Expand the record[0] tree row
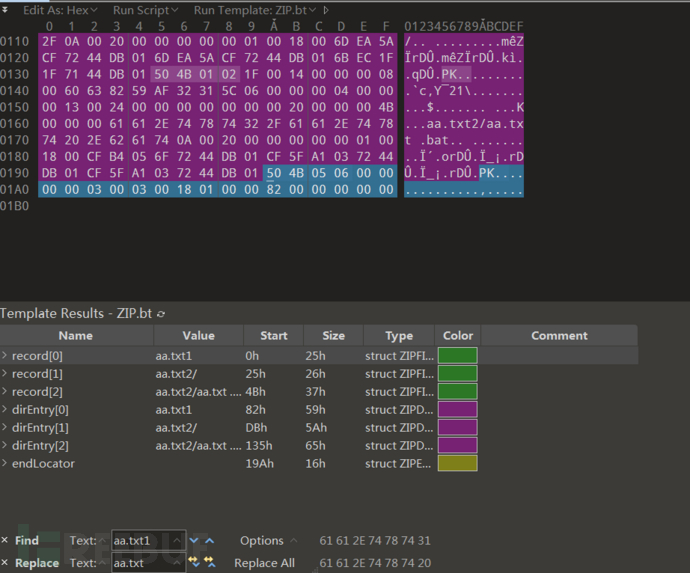This screenshot has width=690, height=573. (x=5, y=355)
